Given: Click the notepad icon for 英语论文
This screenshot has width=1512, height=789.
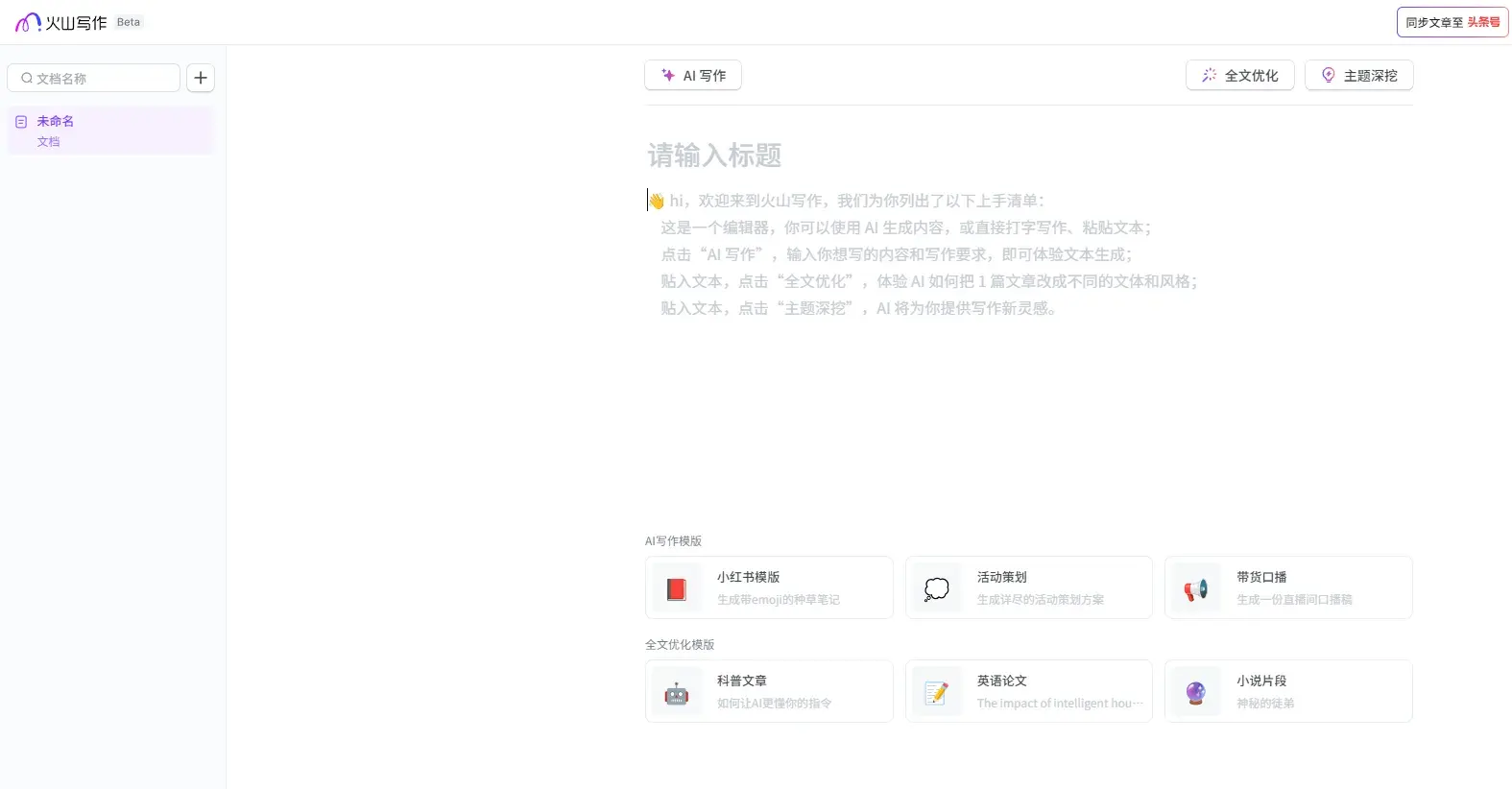Looking at the screenshot, I should 936,692.
